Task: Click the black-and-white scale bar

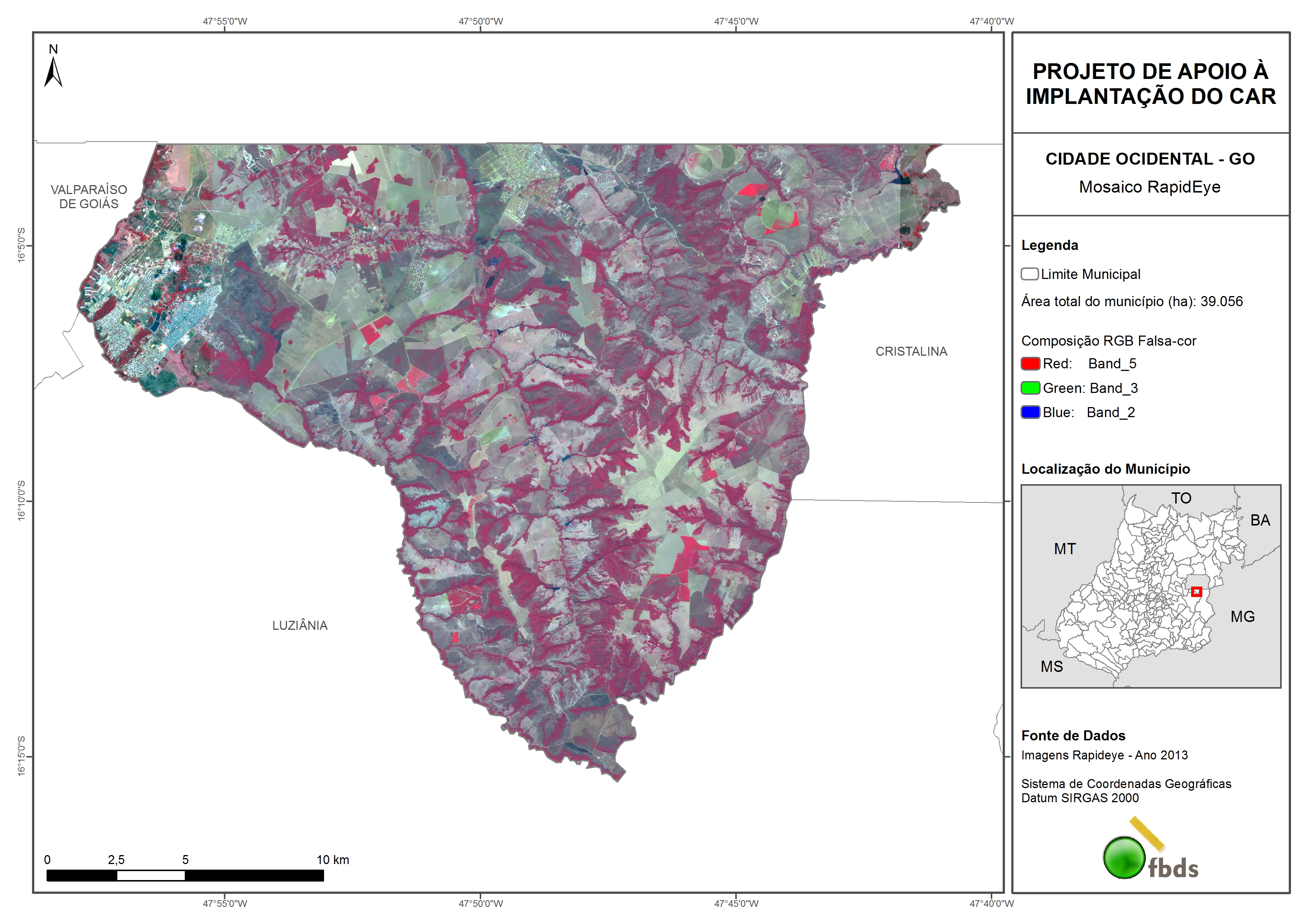Action: pyautogui.click(x=185, y=876)
